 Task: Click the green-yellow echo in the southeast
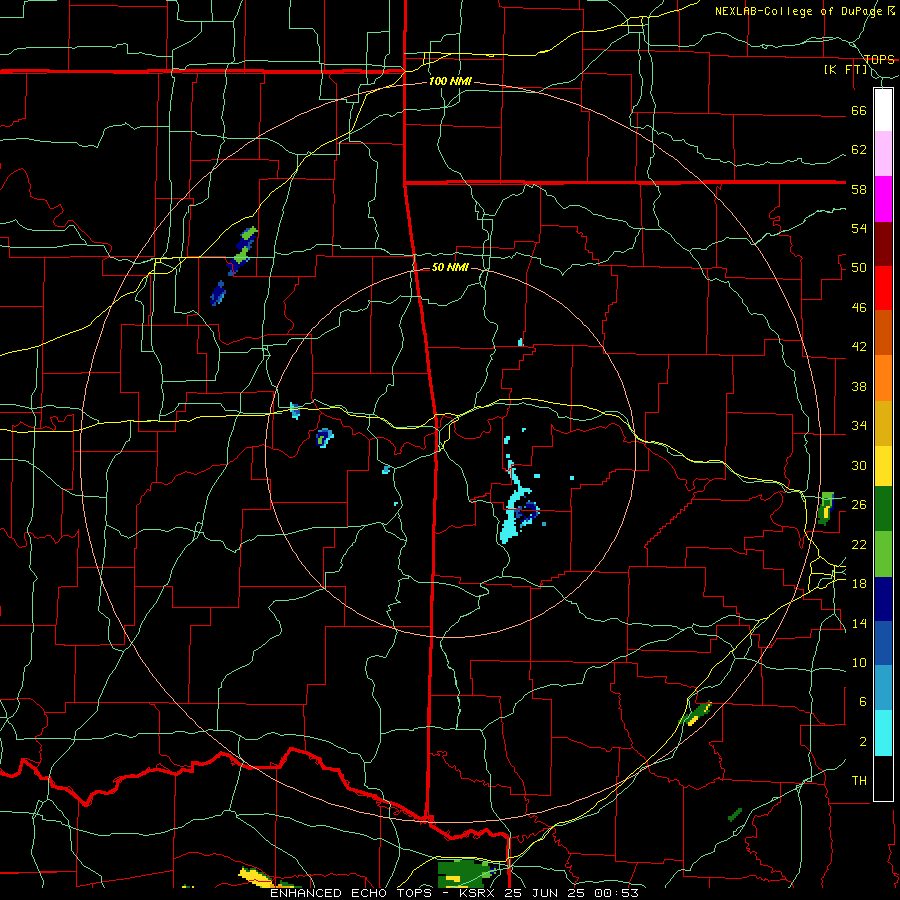coord(697,714)
